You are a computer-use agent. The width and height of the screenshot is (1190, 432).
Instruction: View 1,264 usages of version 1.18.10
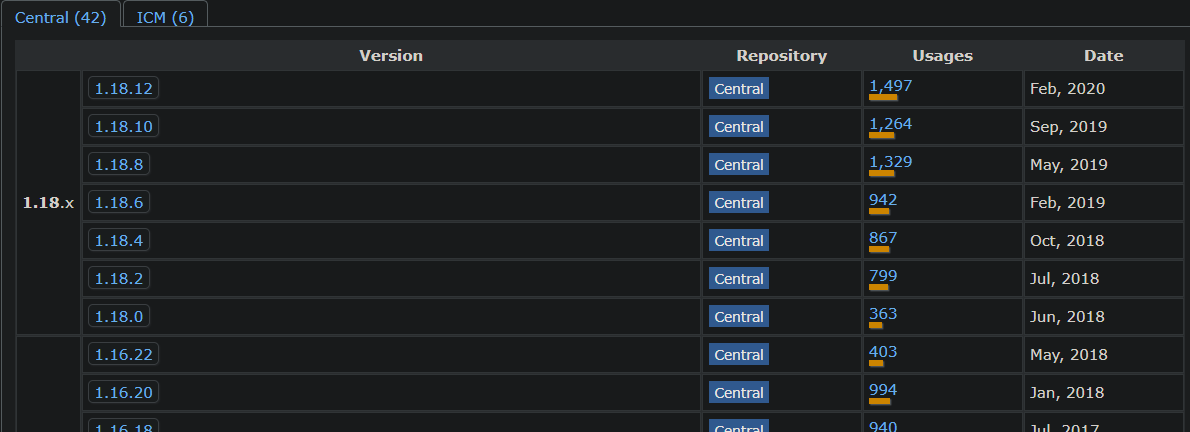pos(890,124)
